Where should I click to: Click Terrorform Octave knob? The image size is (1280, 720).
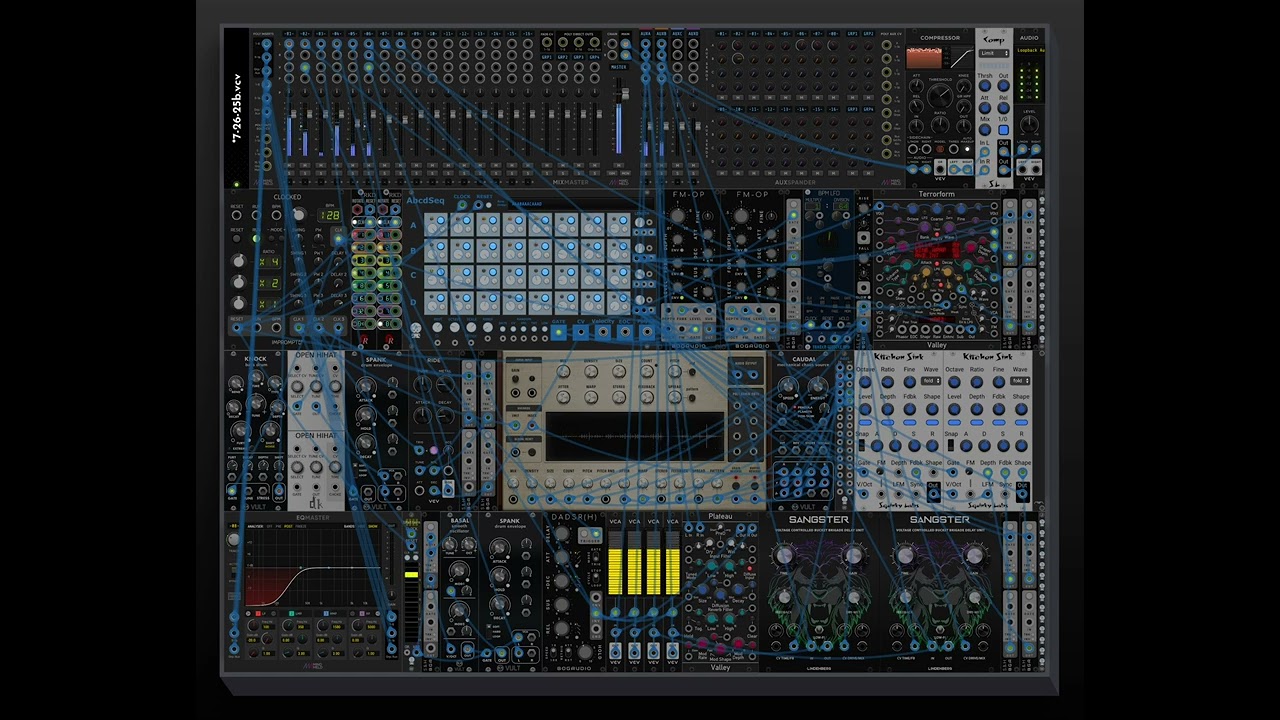pos(912,209)
